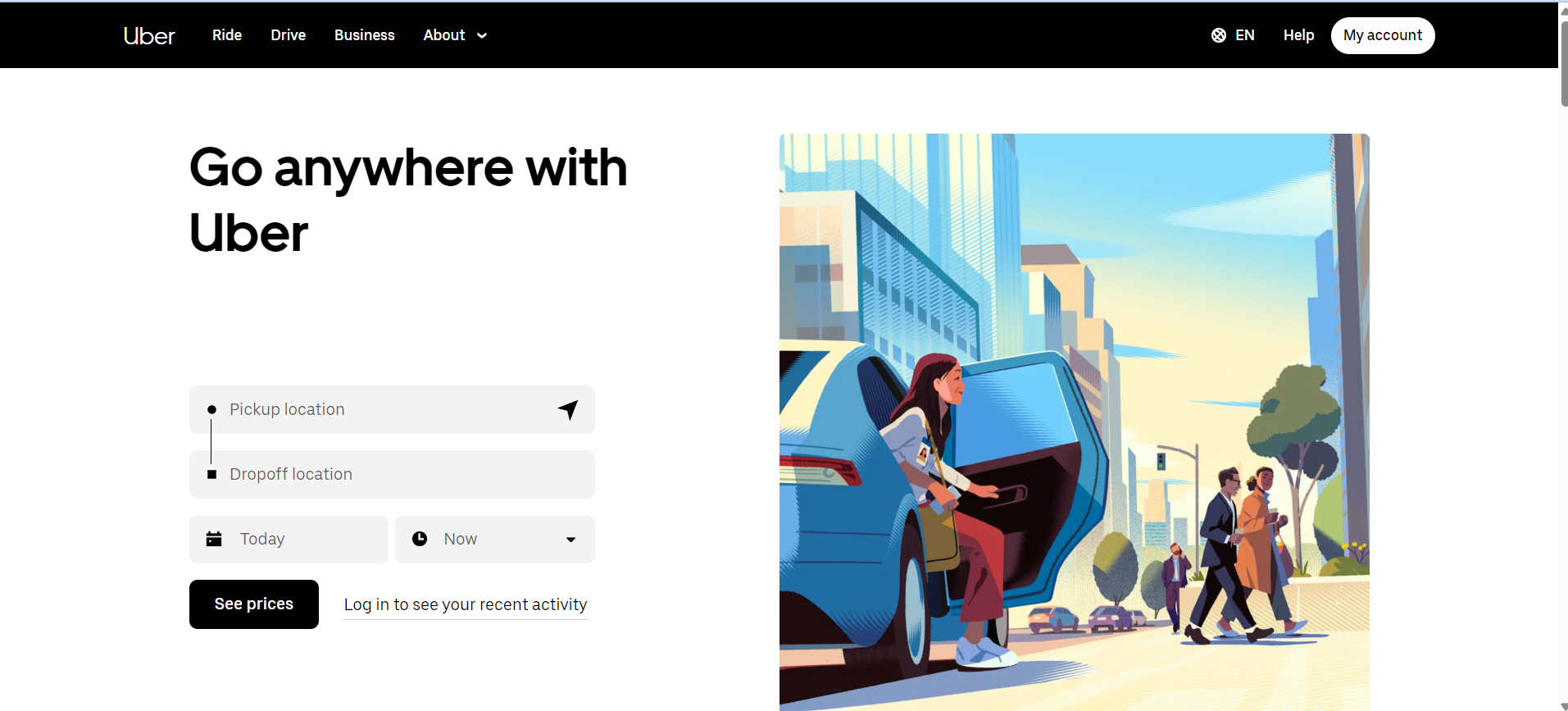Open My account button
The image size is (1568, 711).
tap(1383, 35)
